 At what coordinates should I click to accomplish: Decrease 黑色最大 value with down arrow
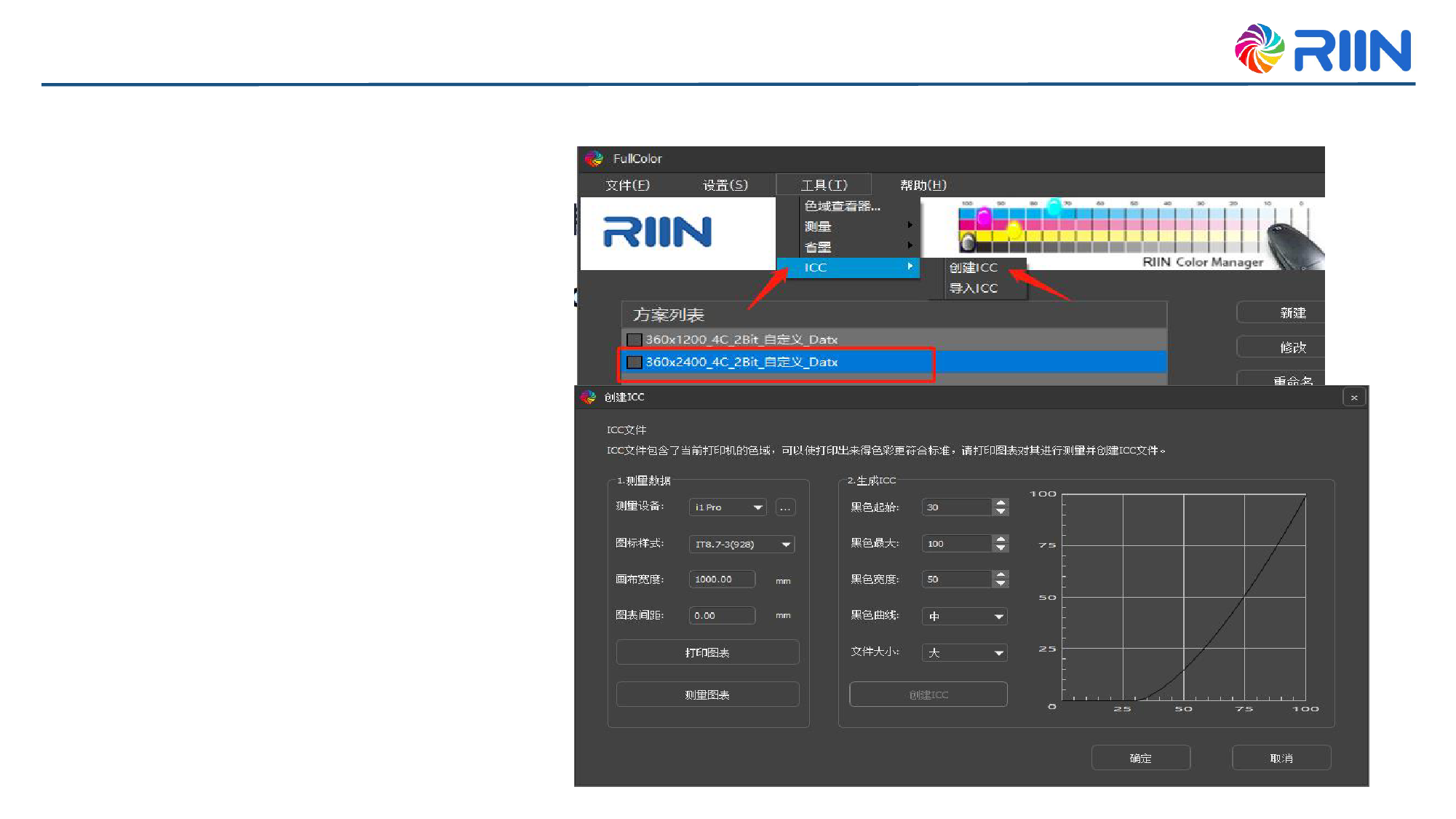click(1001, 548)
